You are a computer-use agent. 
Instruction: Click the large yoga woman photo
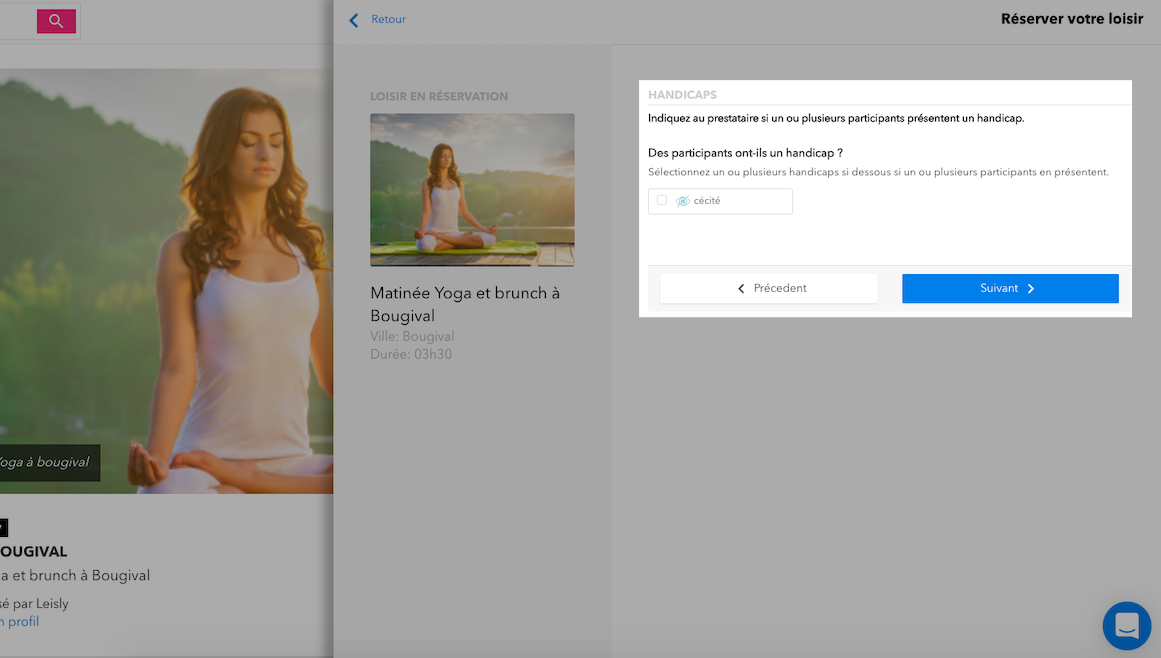(x=167, y=281)
